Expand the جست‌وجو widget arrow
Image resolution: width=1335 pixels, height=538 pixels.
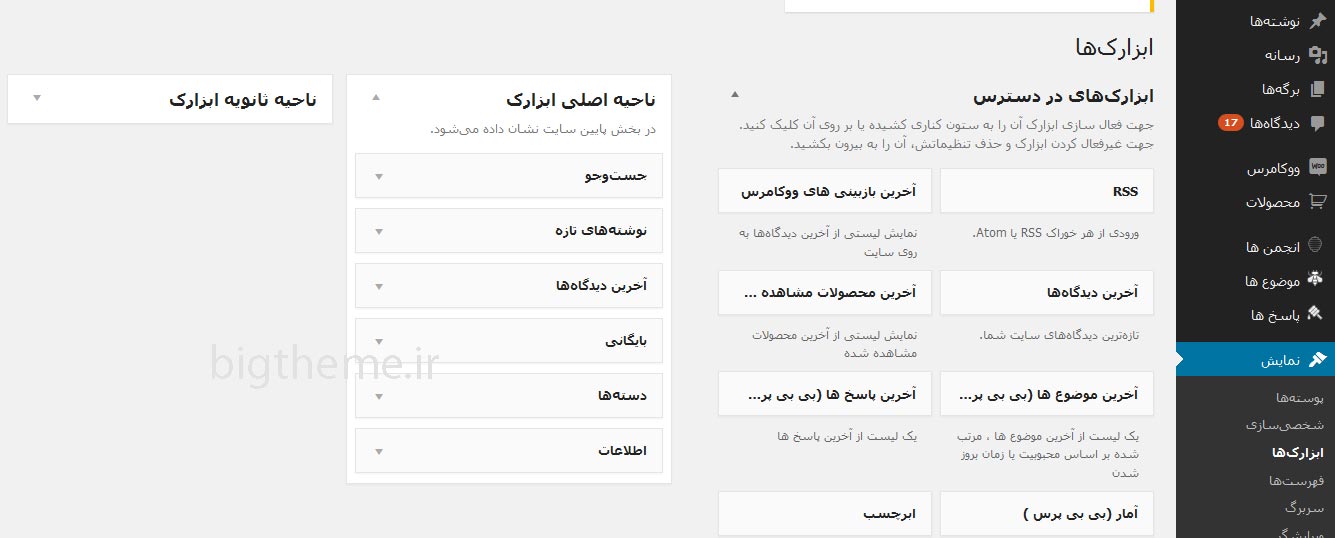point(378,176)
